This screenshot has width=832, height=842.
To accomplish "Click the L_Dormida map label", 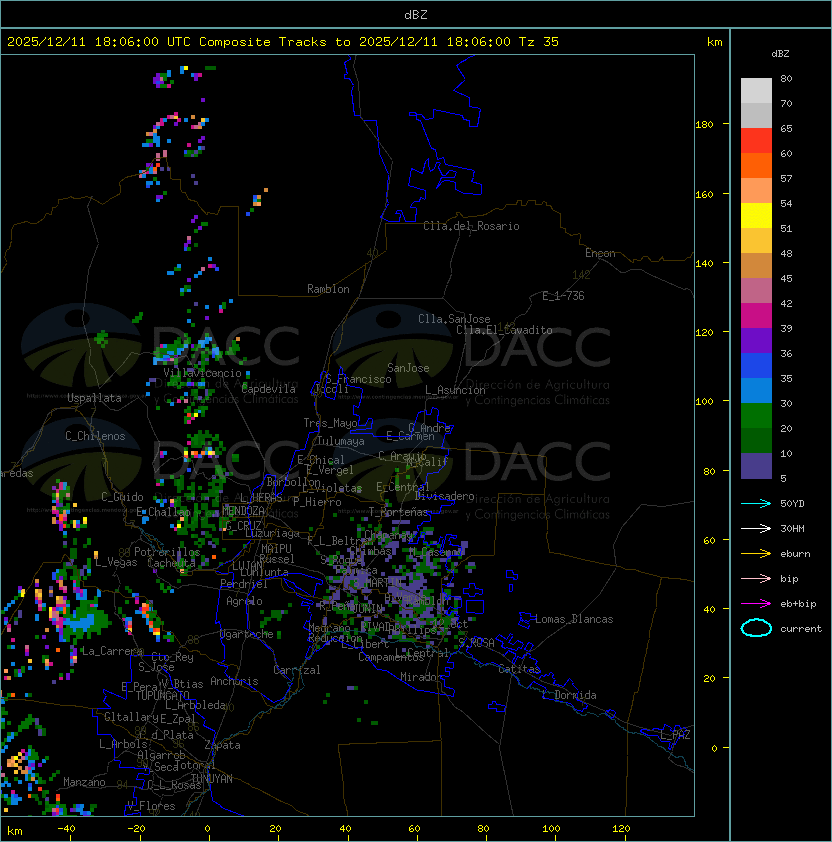I will (x=569, y=695).
